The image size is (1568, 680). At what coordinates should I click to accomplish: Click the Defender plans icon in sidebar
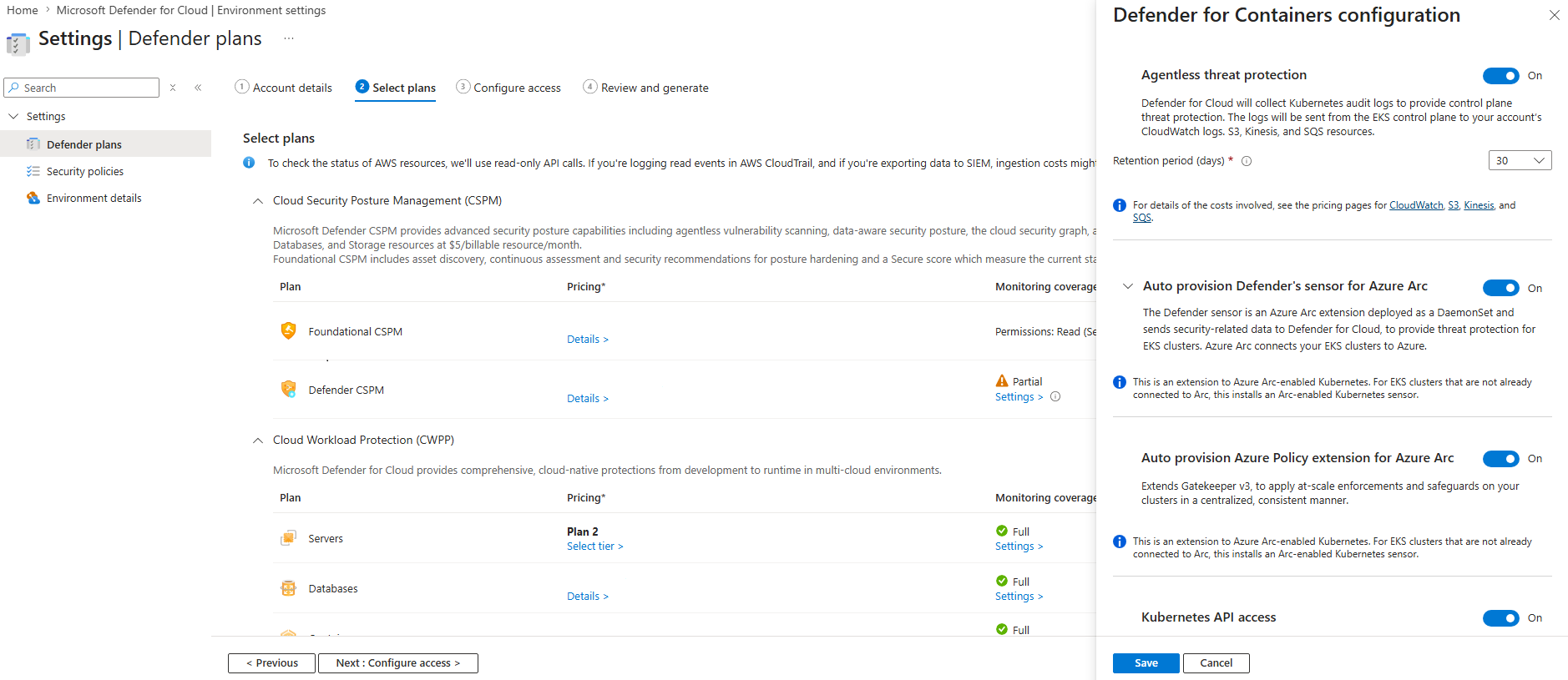[x=33, y=144]
